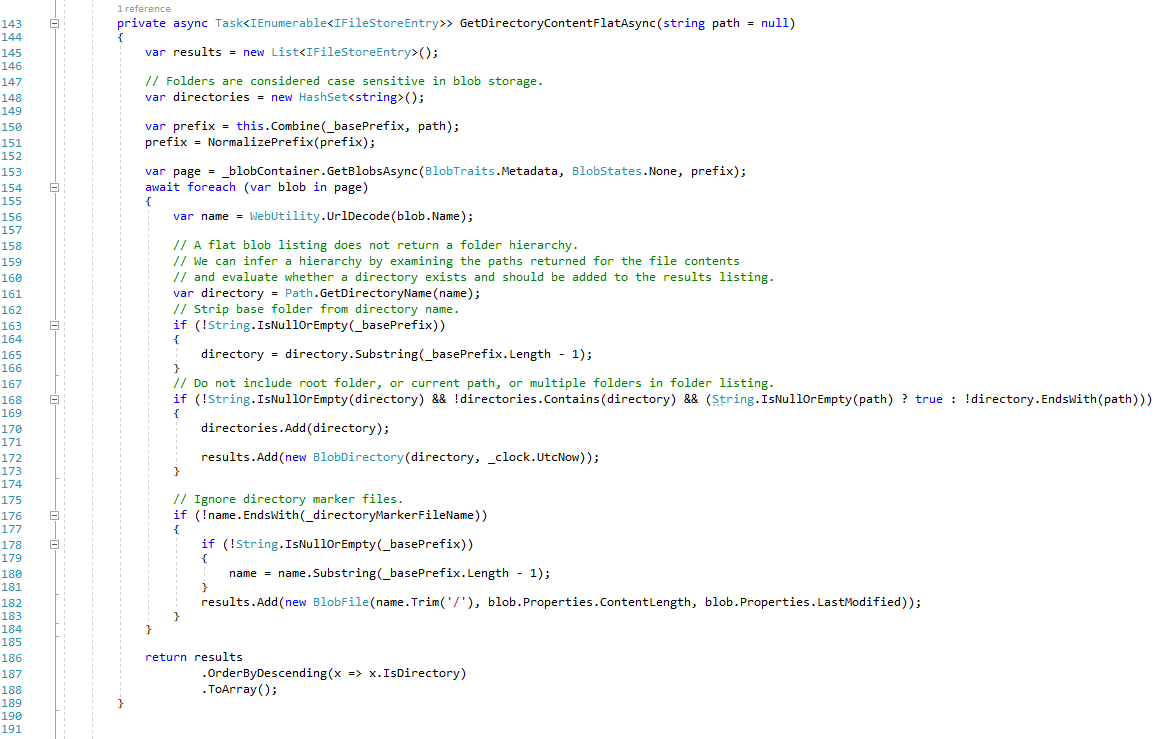1159x739 pixels.
Task: Click 'UrlDecode' on line 156
Action: point(358,217)
